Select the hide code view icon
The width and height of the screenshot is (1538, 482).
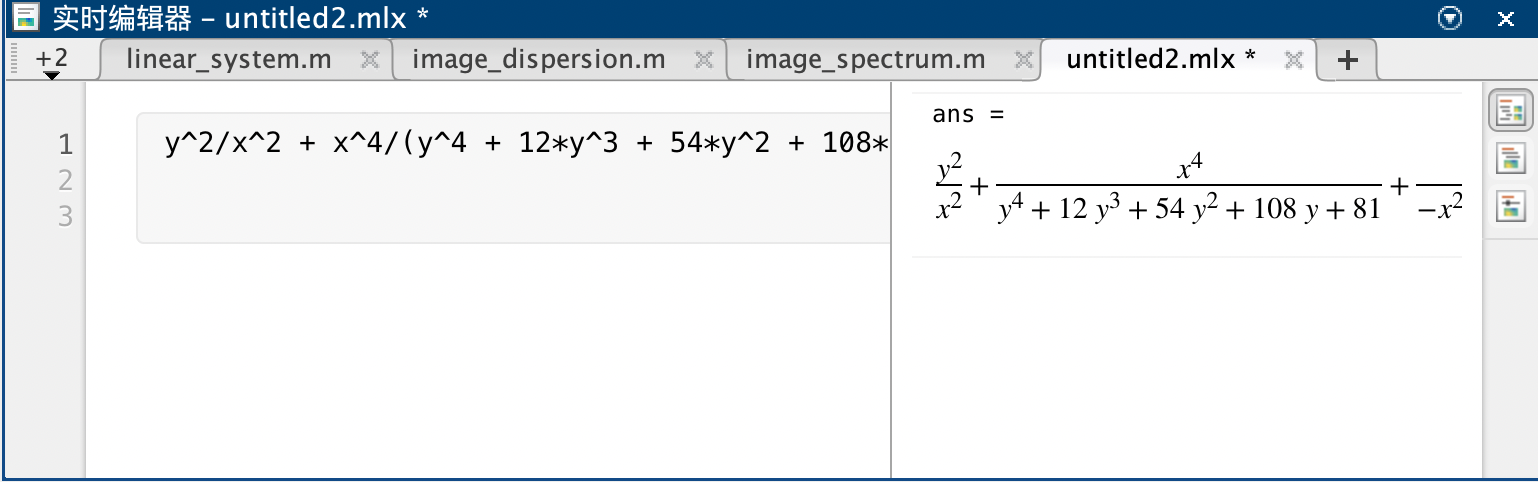(x=1511, y=206)
